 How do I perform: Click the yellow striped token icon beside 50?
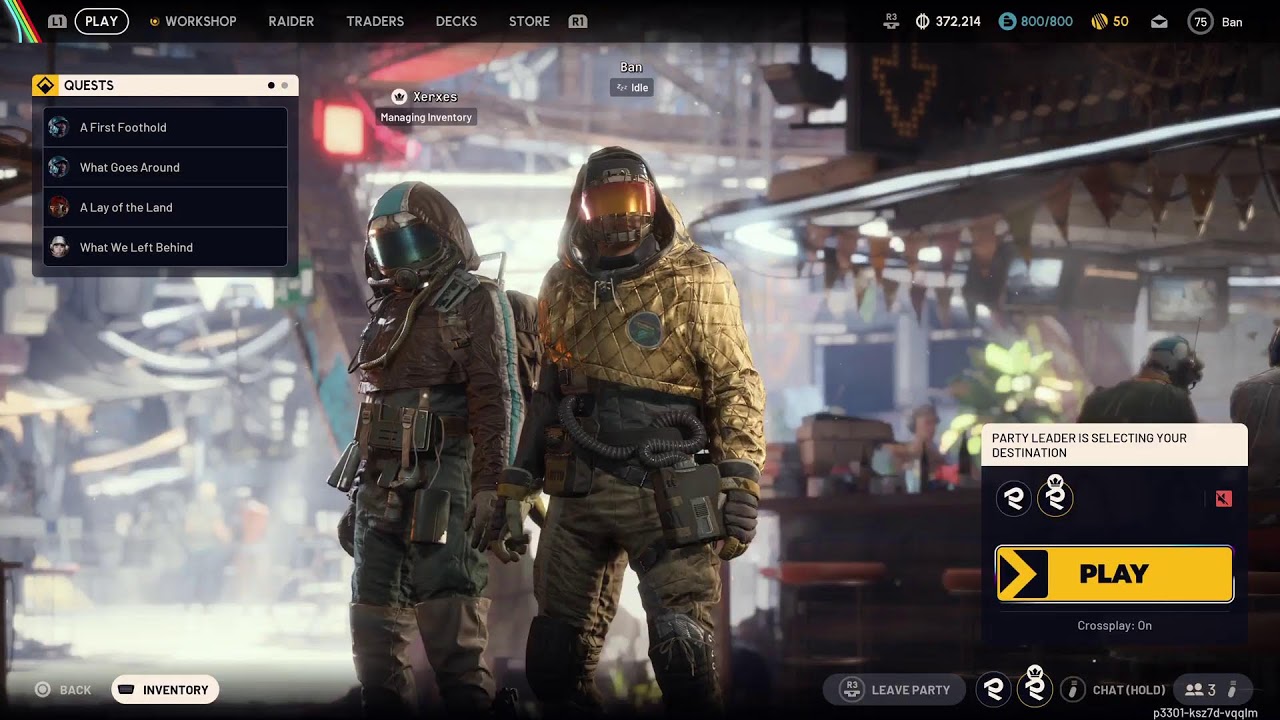(x=1099, y=21)
